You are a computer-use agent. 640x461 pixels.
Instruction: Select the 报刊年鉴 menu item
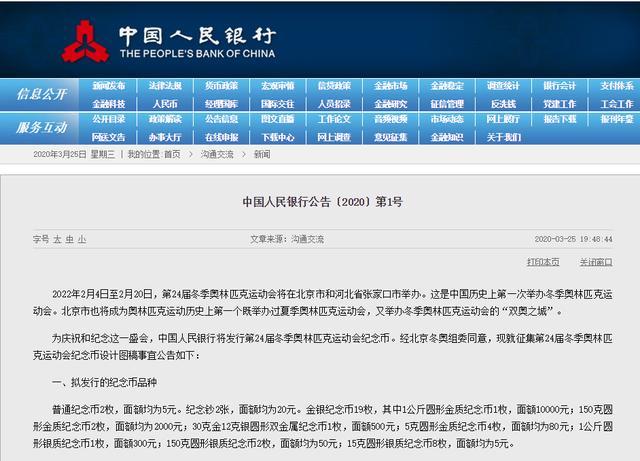(x=617, y=119)
